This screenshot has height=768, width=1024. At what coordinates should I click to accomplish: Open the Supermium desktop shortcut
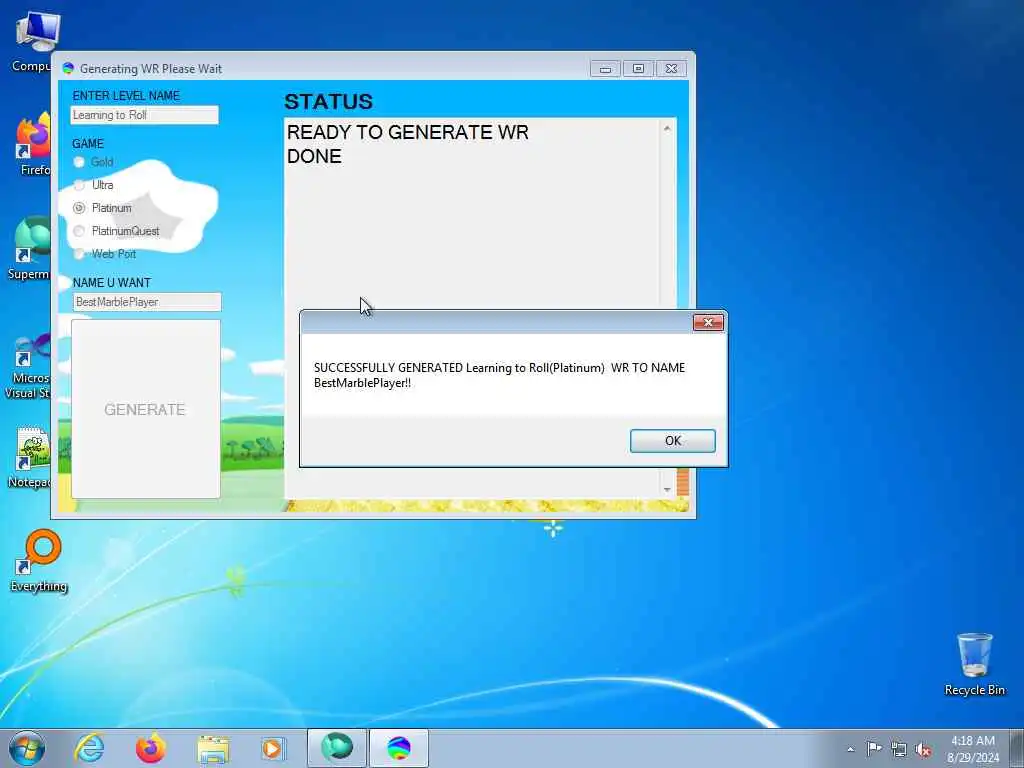(30, 248)
